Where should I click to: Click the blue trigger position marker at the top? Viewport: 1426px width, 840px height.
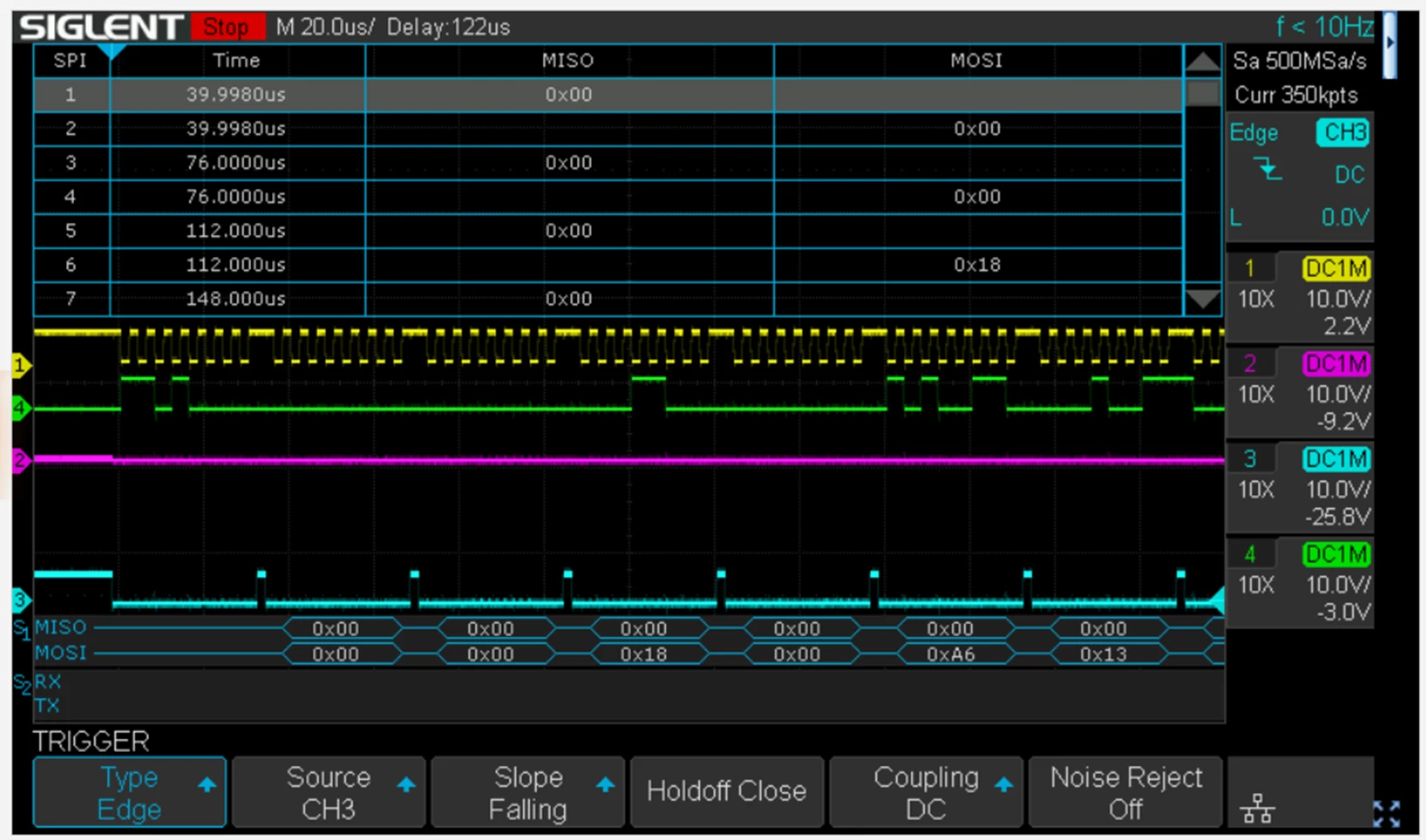[x=112, y=51]
